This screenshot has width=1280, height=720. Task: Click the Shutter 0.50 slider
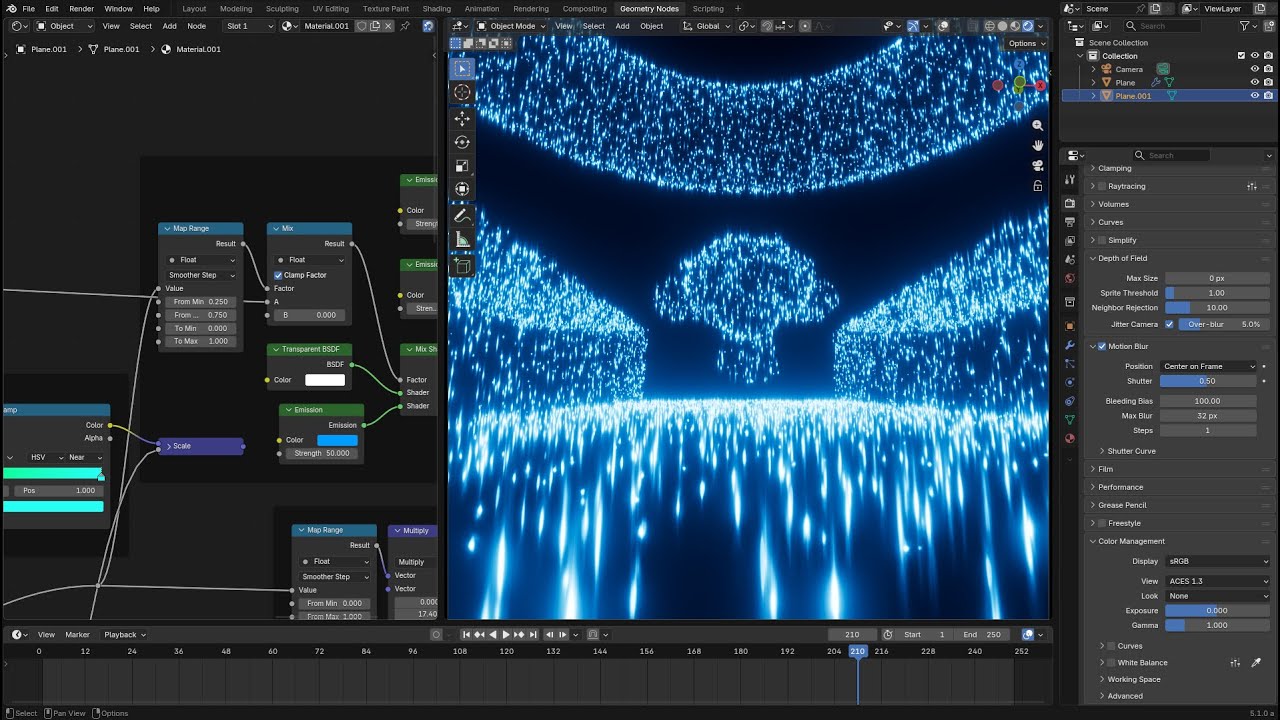(1208, 381)
